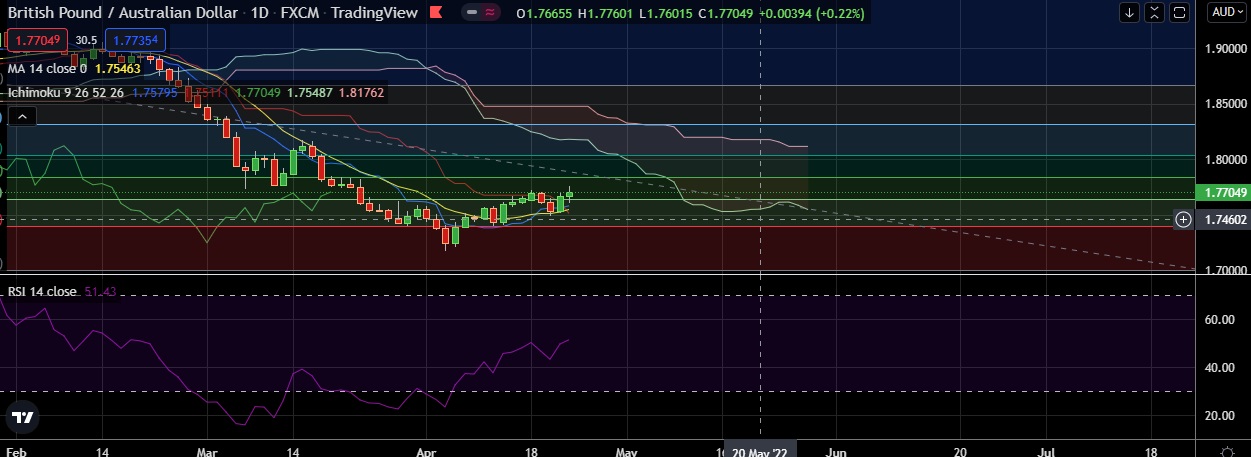
Task: Click the collapse pane arrows icon at top right
Action: (1155, 13)
